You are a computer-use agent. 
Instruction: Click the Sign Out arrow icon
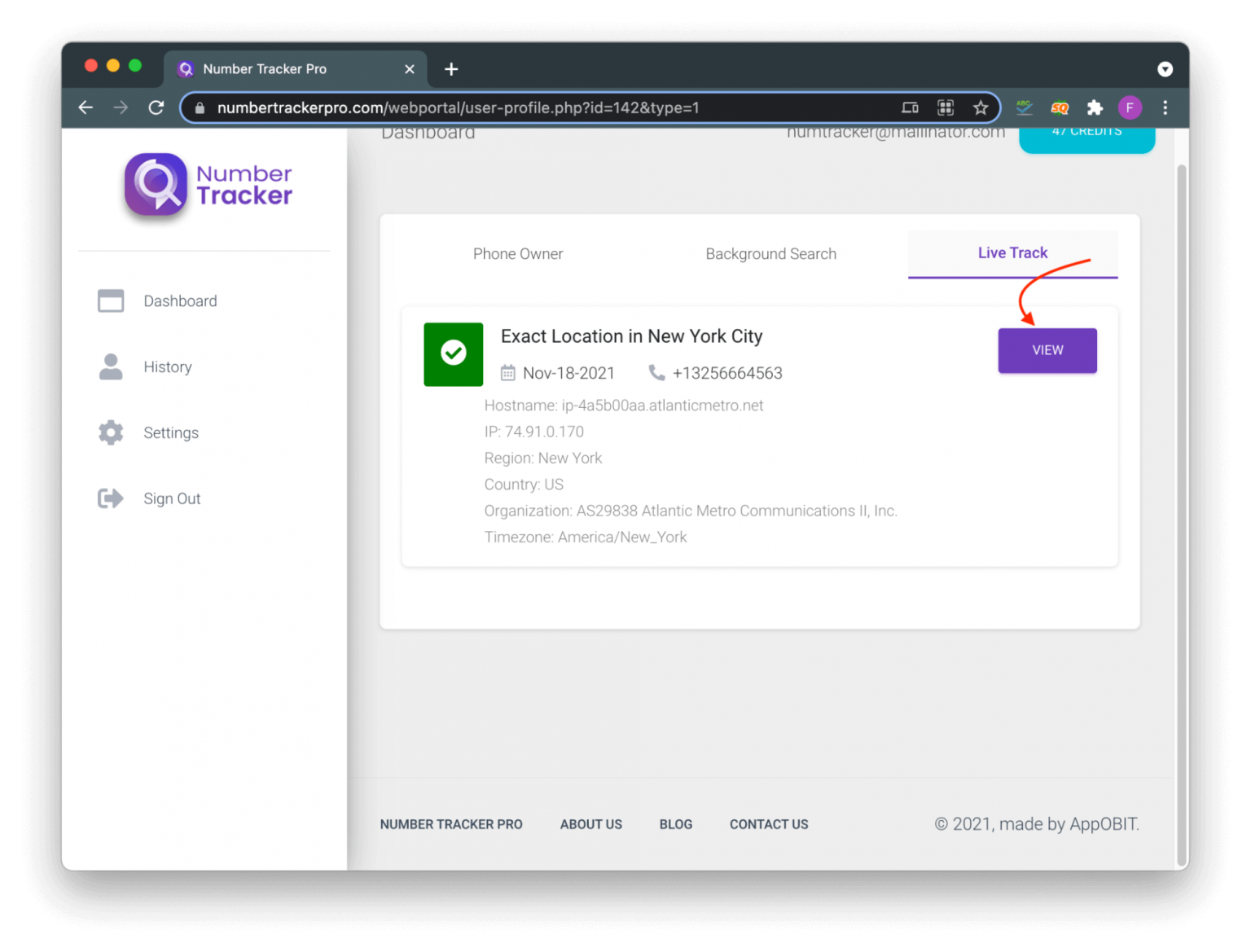tap(111, 498)
